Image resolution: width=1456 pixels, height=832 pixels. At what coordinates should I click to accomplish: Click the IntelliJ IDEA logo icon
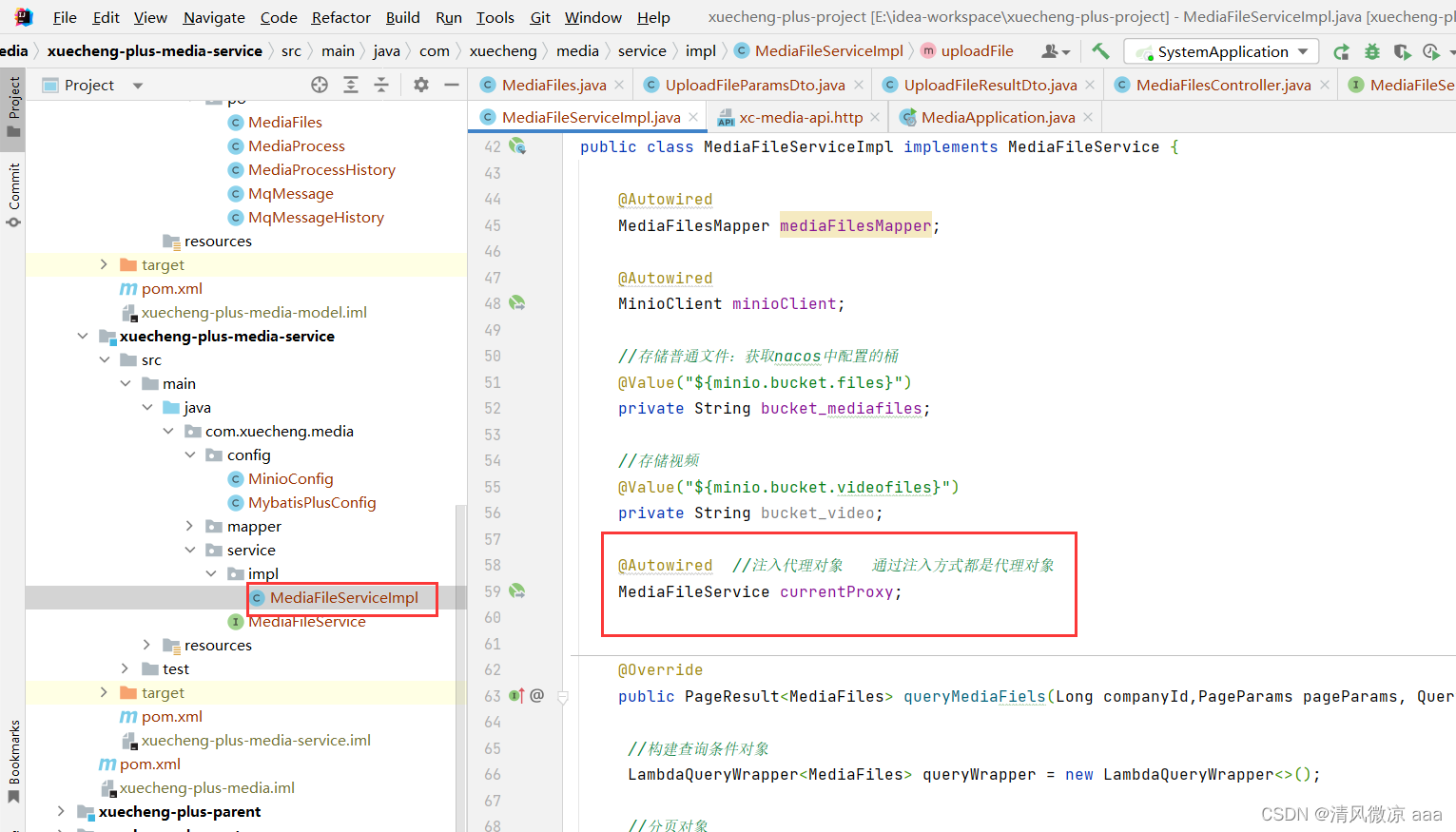click(24, 16)
